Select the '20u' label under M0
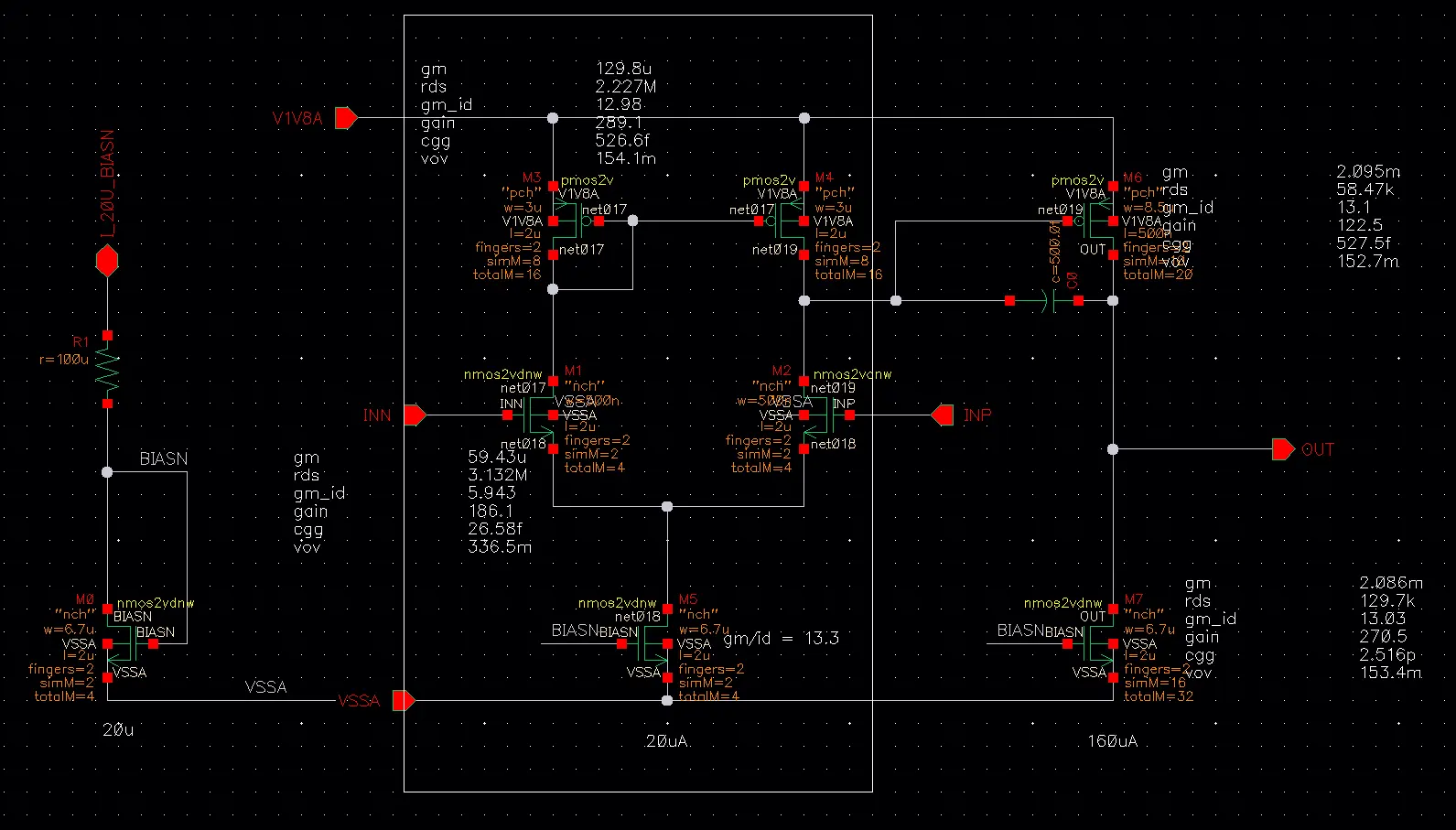This screenshot has height=830, width=1456. point(118,729)
